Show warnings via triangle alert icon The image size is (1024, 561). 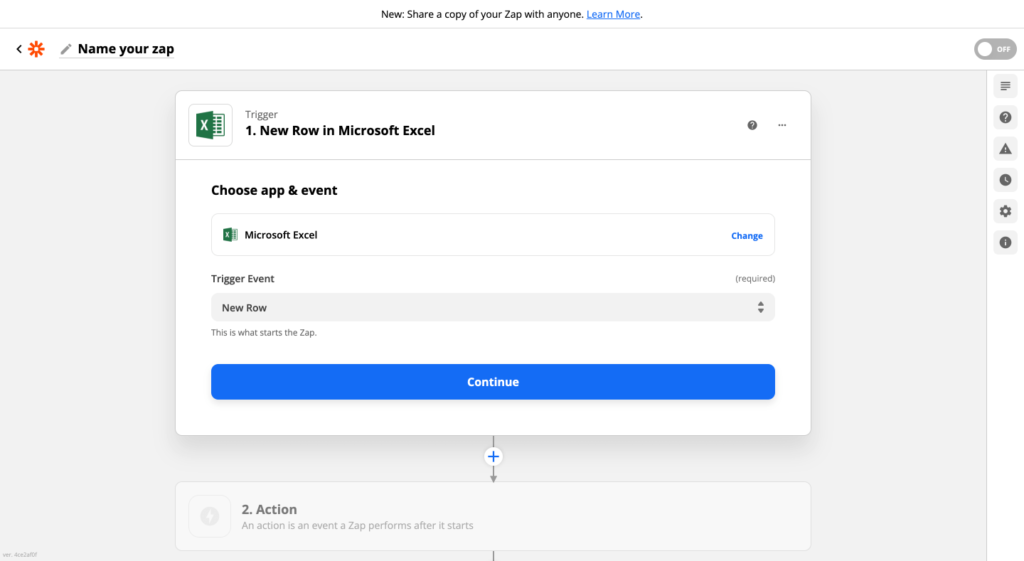(x=1005, y=149)
